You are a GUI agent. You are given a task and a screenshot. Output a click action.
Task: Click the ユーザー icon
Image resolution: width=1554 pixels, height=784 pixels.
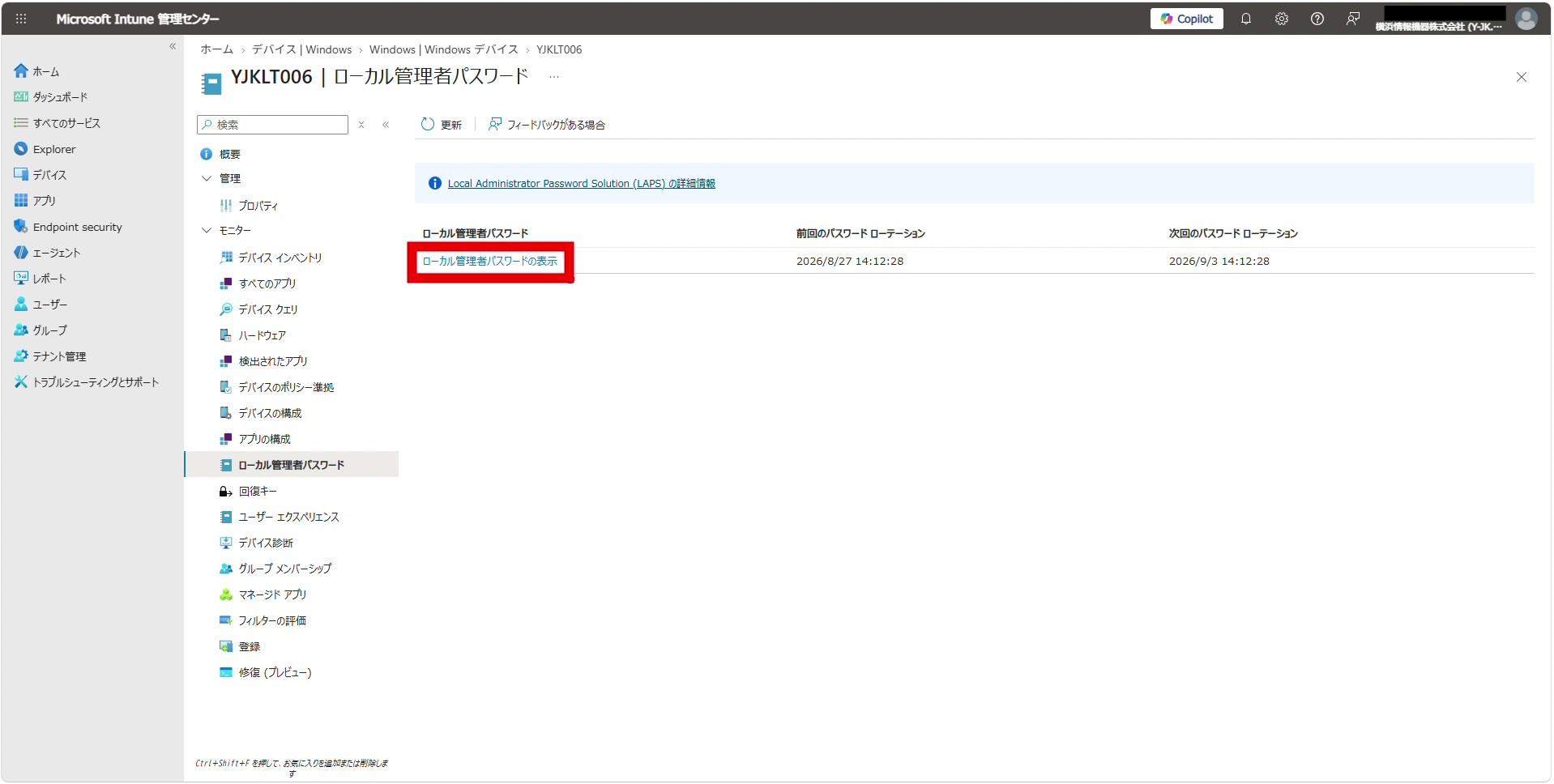point(20,305)
